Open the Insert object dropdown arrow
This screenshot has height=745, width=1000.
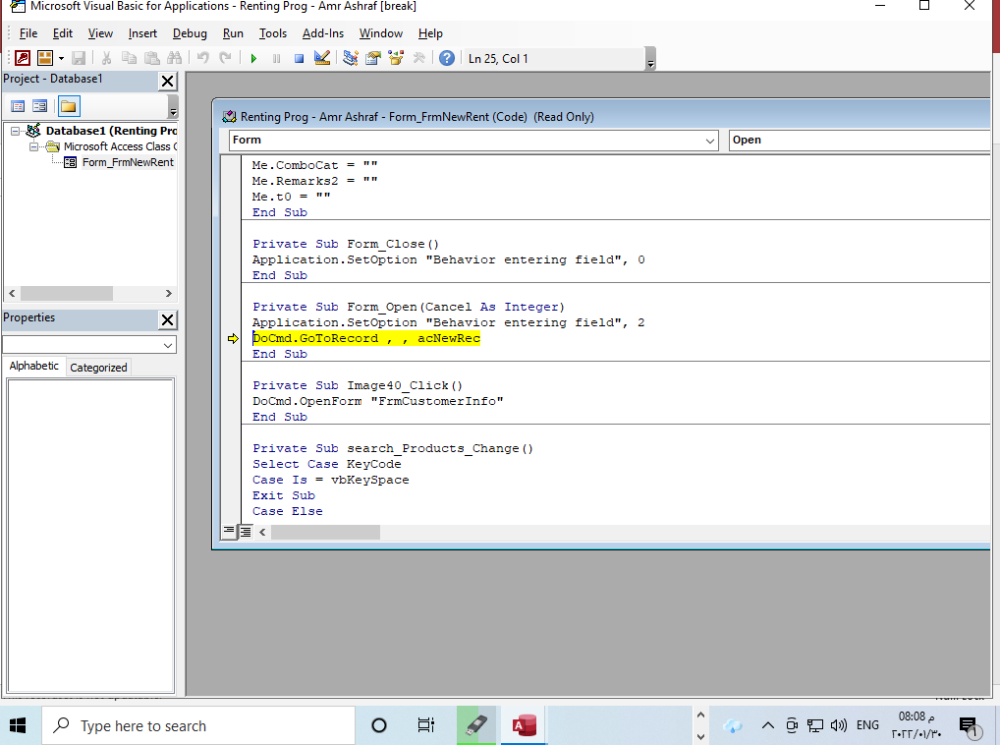point(61,58)
